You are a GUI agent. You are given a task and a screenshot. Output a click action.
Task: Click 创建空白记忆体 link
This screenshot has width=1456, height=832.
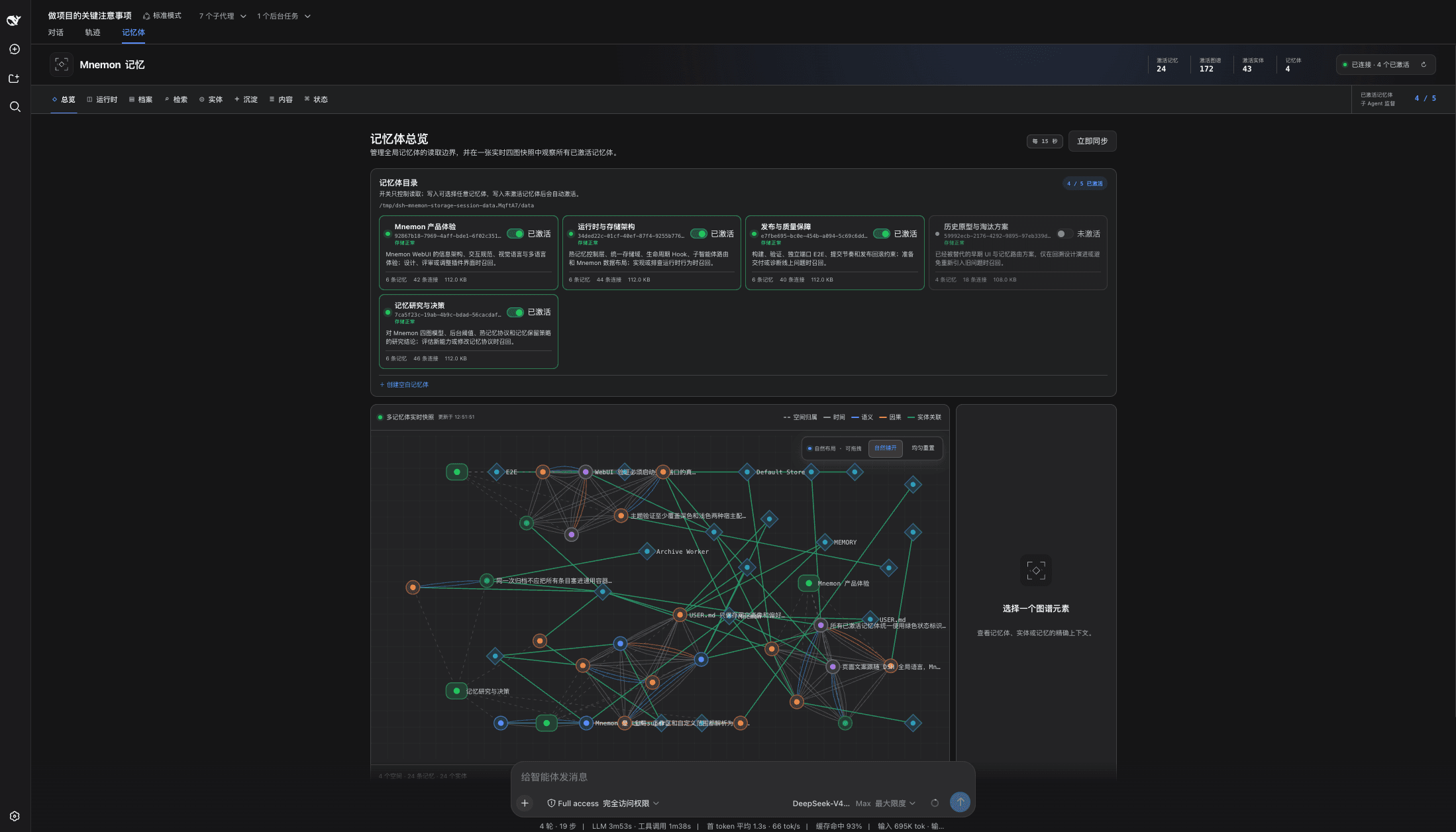coord(404,385)
